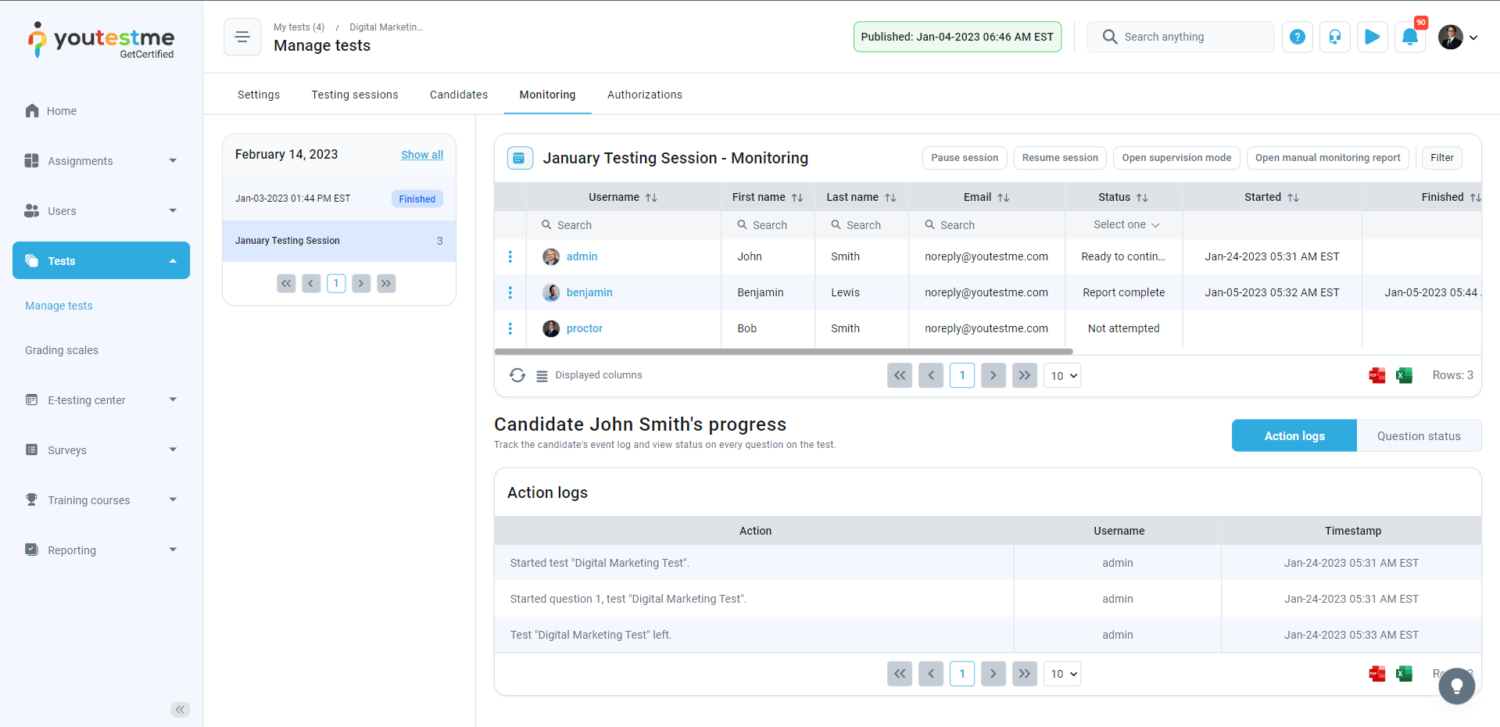Sort table by Username column

coord(651,198)
